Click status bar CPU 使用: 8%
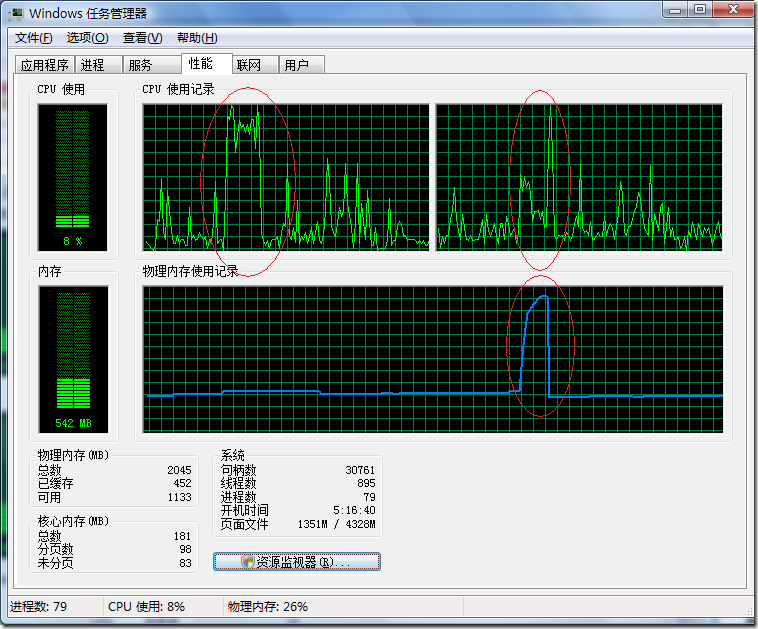Viewport: 758px width, 629px height. [146, 607]
